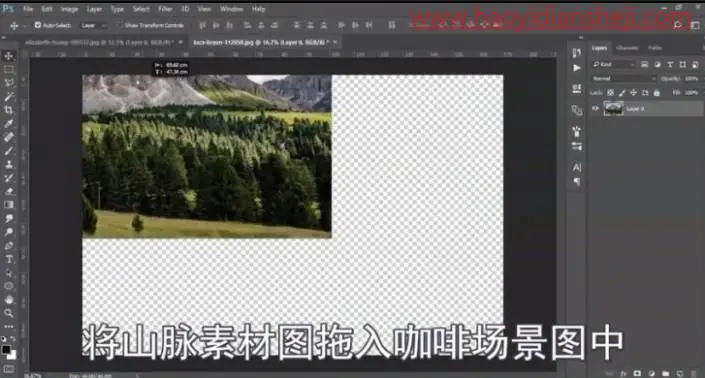The width and height of the screenshot is (705, 378).
Task: Select the Eraser tool
Action: [9, 191]
